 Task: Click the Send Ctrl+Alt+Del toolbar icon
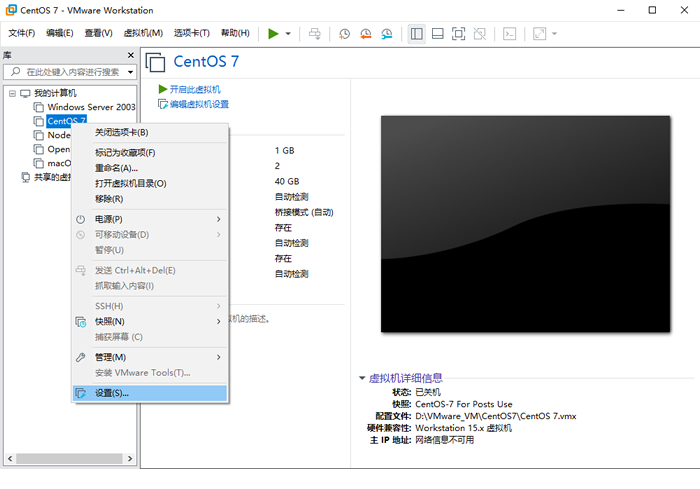pos(315,33)
